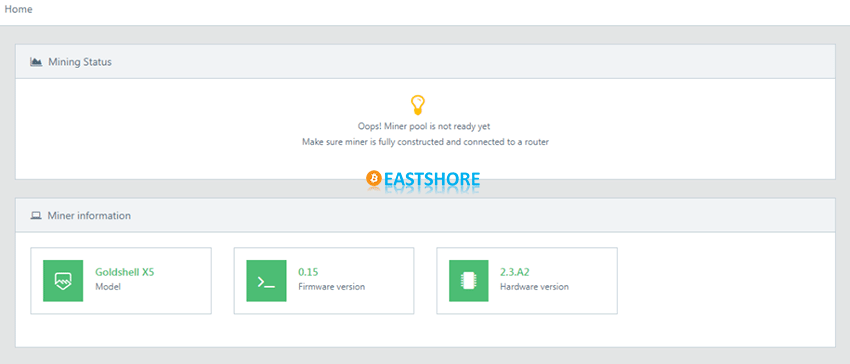
Task: Click the 'Oops! Miner pool is not ready yet' message
Action: (424, 126)
